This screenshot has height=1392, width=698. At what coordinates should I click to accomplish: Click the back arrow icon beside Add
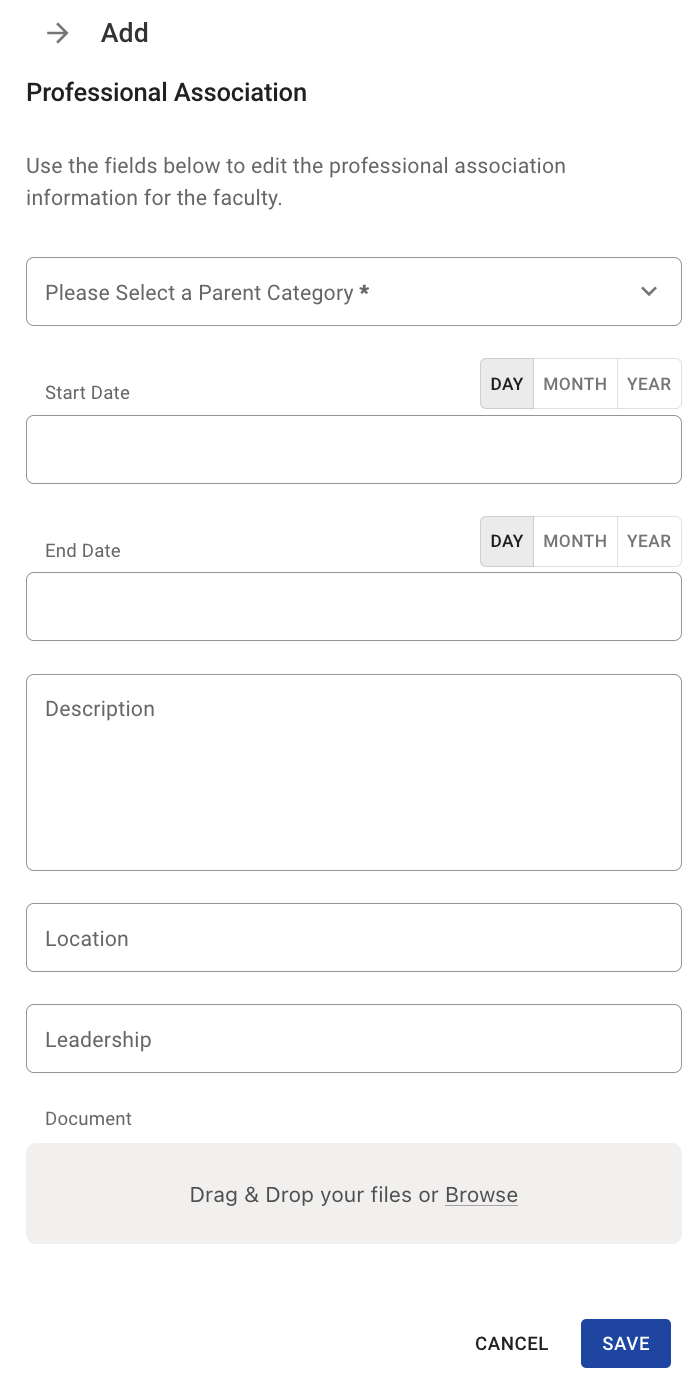click(x=58, y=33)
